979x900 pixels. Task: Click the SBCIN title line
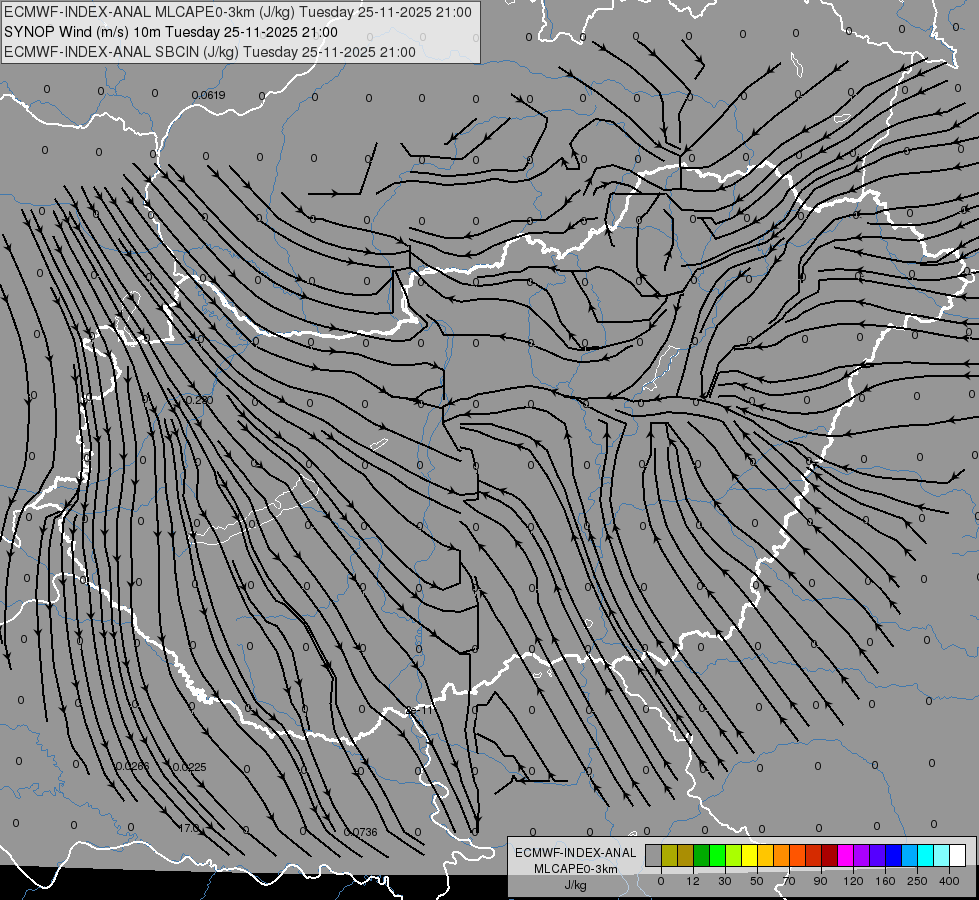[x=210, y=52]
